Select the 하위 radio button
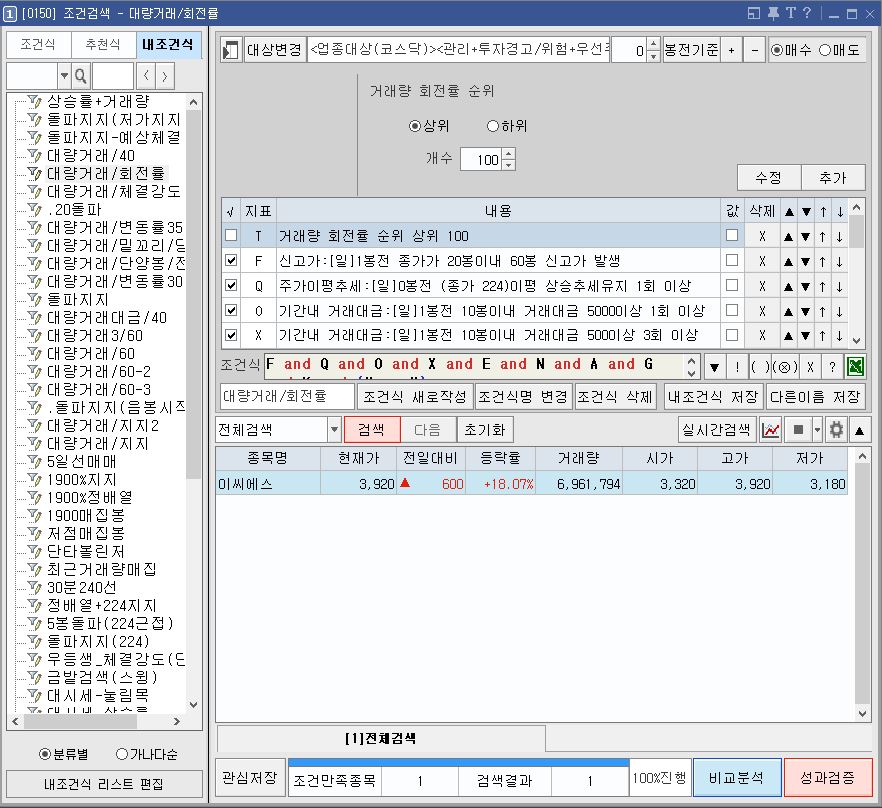882x808 pixels. (492, 126)
